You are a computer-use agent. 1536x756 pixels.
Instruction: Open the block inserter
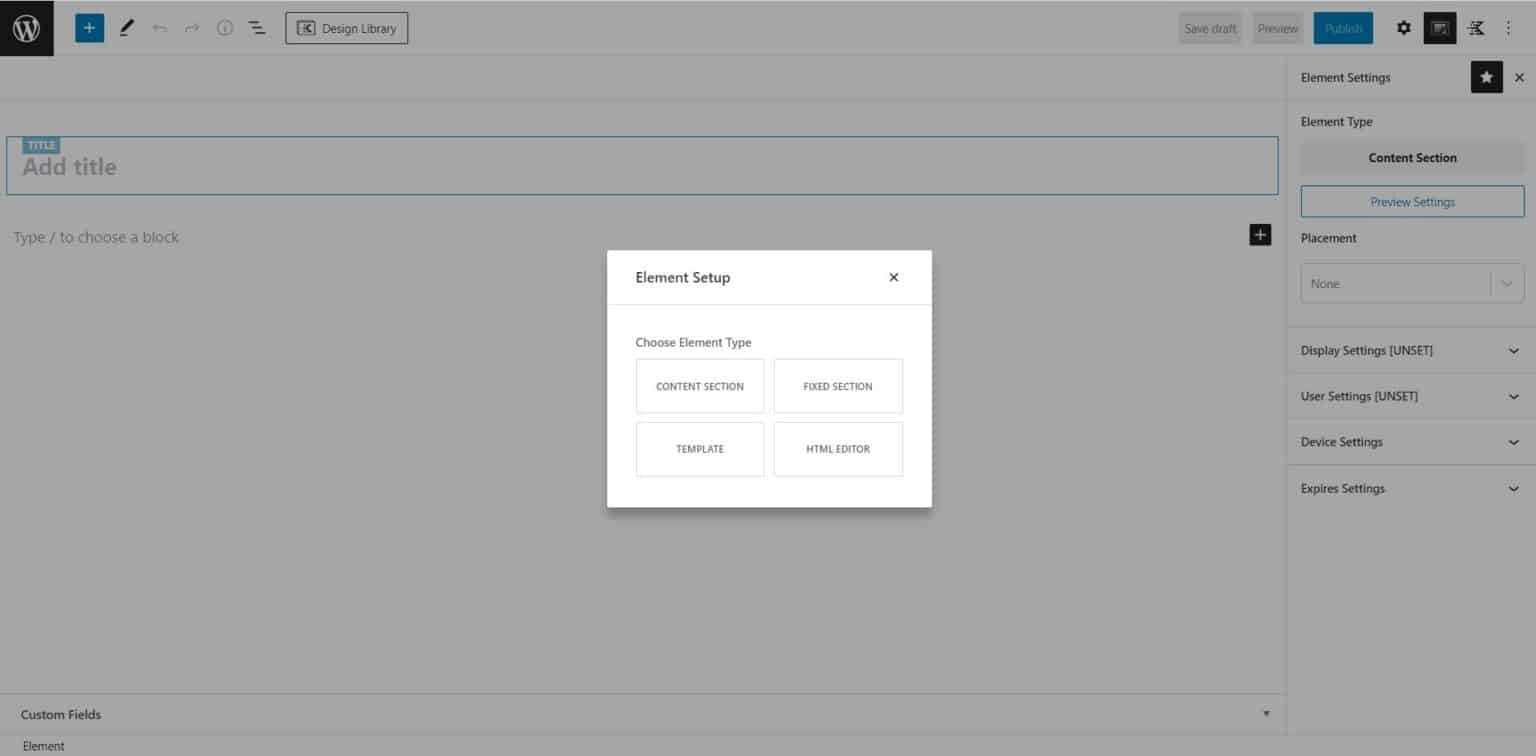click(89, 28)
